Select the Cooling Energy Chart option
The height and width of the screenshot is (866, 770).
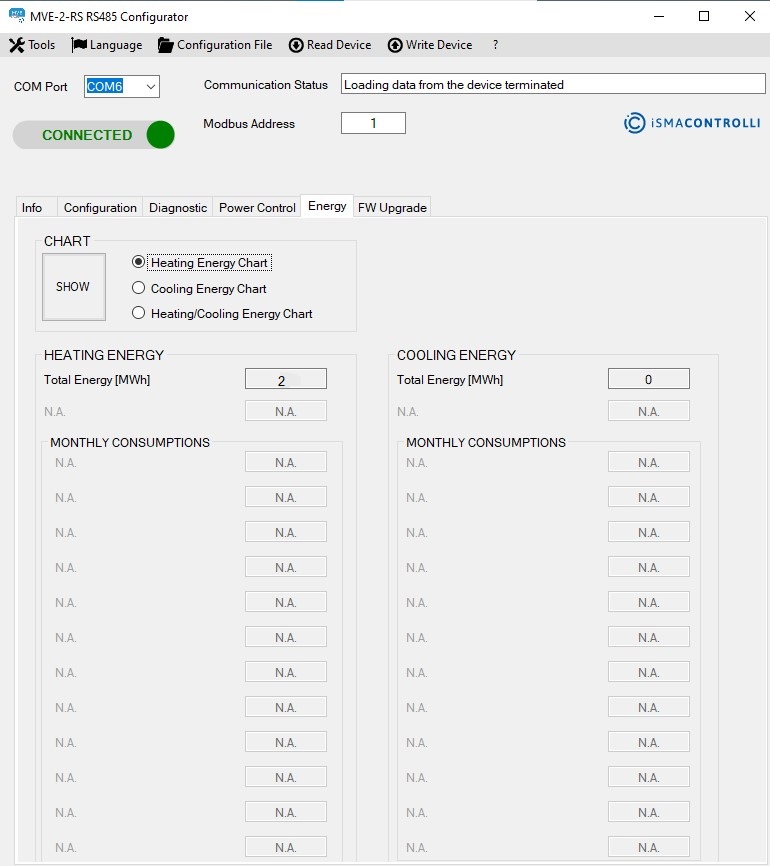tap(139, 288)
